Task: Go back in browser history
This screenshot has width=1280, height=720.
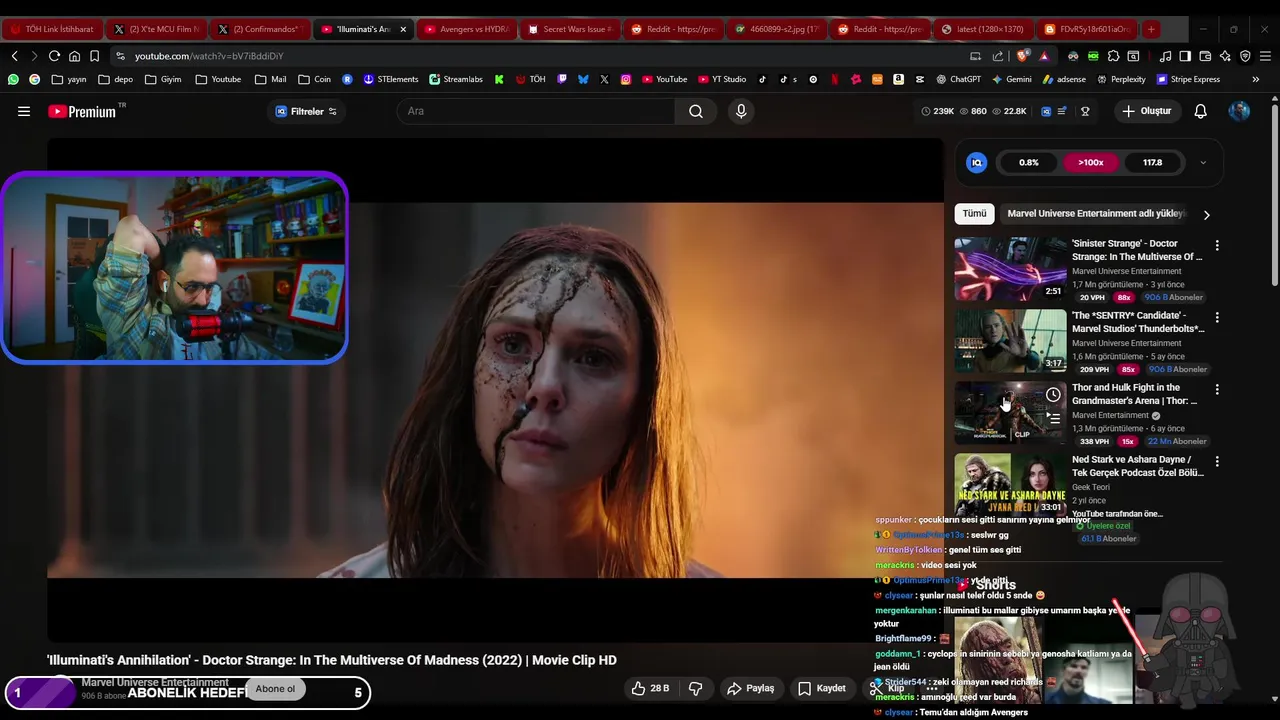Action: tap(14, 56)
